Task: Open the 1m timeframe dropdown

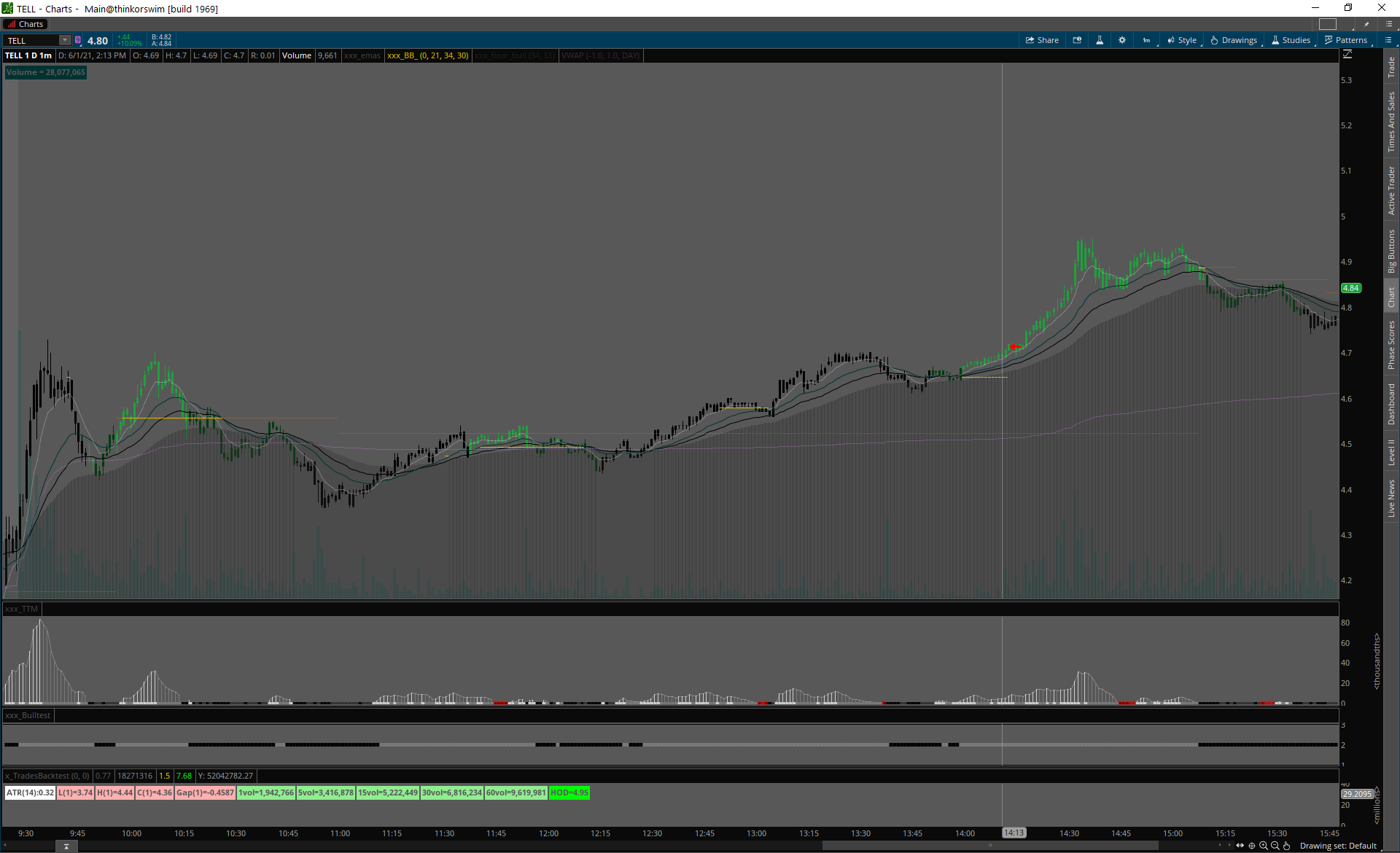Action: point(1147,40)
